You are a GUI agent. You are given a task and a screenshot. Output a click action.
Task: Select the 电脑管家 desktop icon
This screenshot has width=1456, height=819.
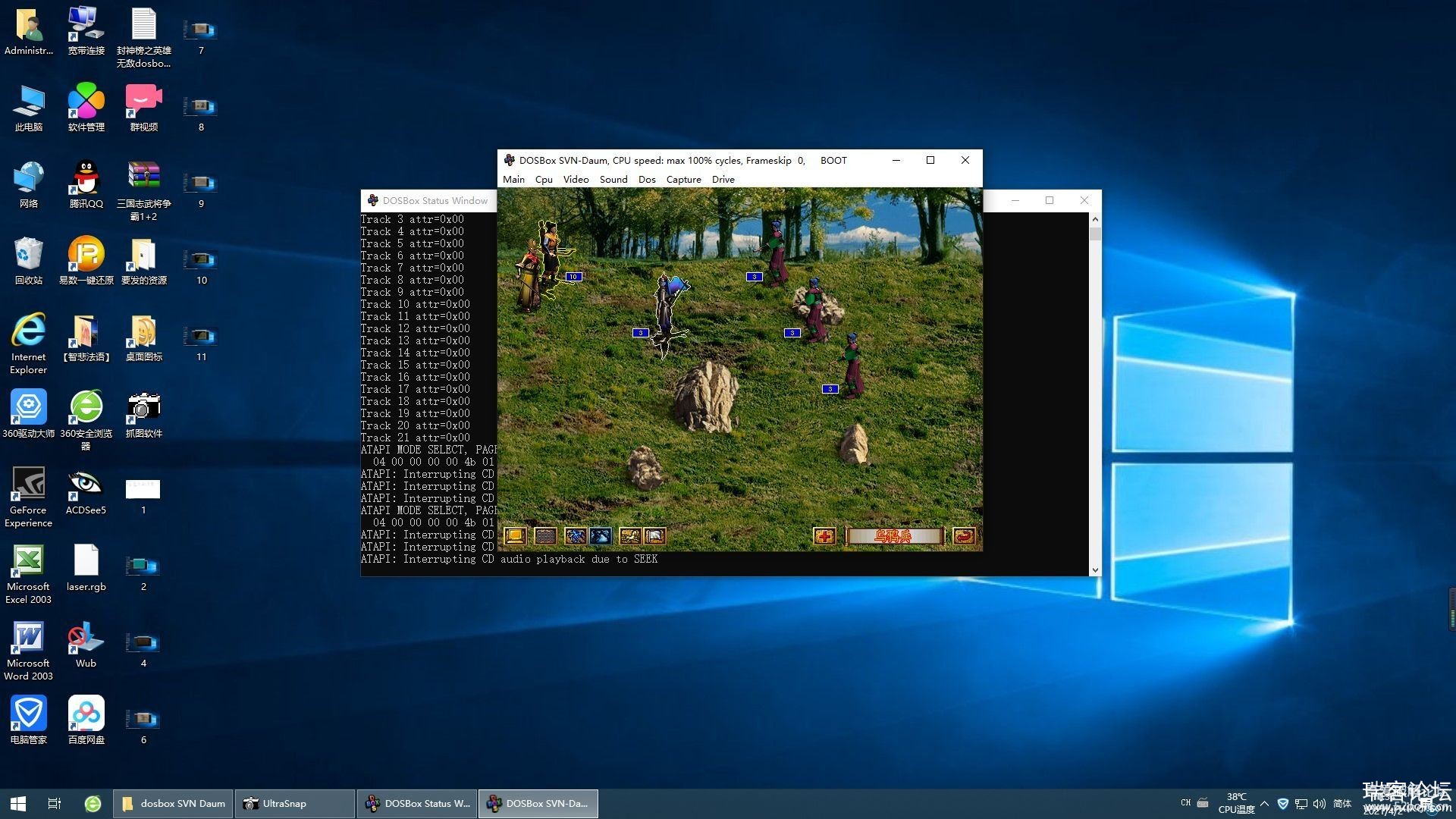[29, 721]
